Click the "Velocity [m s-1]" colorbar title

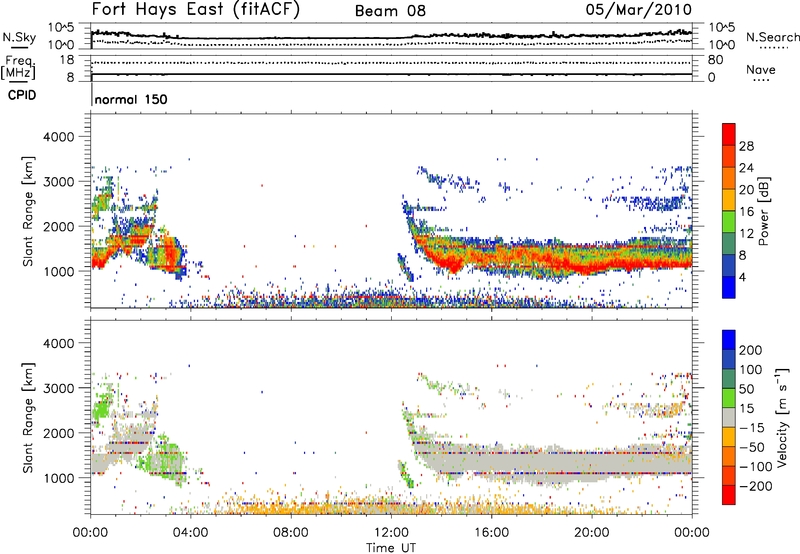click(782, 417)
